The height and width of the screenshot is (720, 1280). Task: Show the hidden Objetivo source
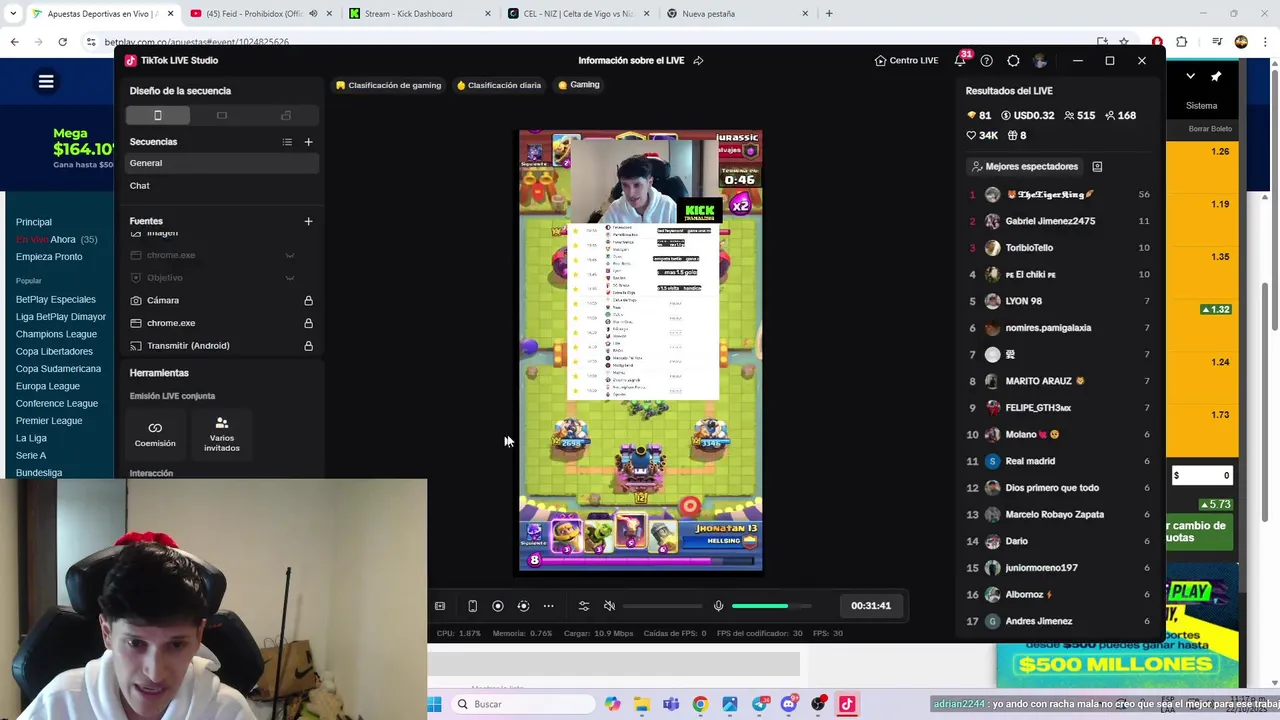(x=290, y=278)
